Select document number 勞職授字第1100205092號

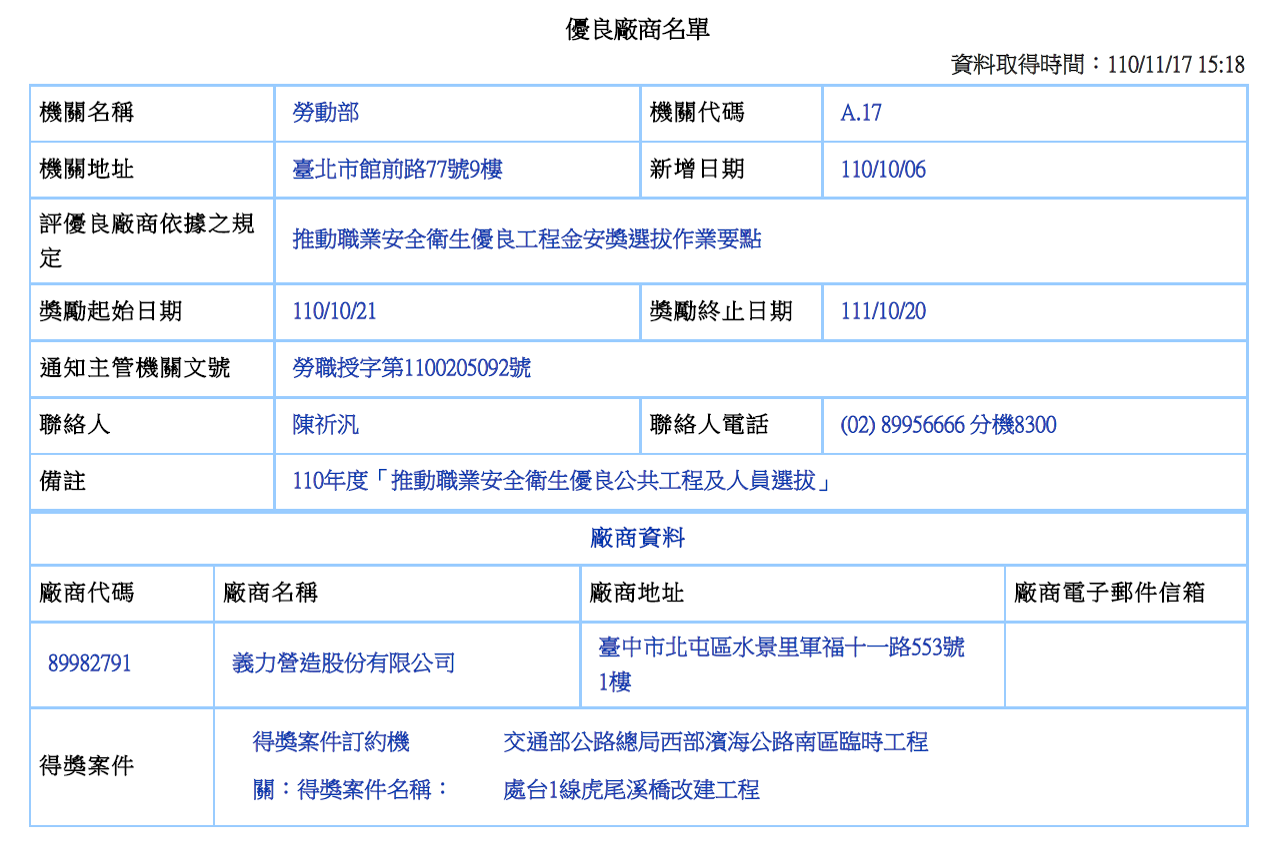412,369
